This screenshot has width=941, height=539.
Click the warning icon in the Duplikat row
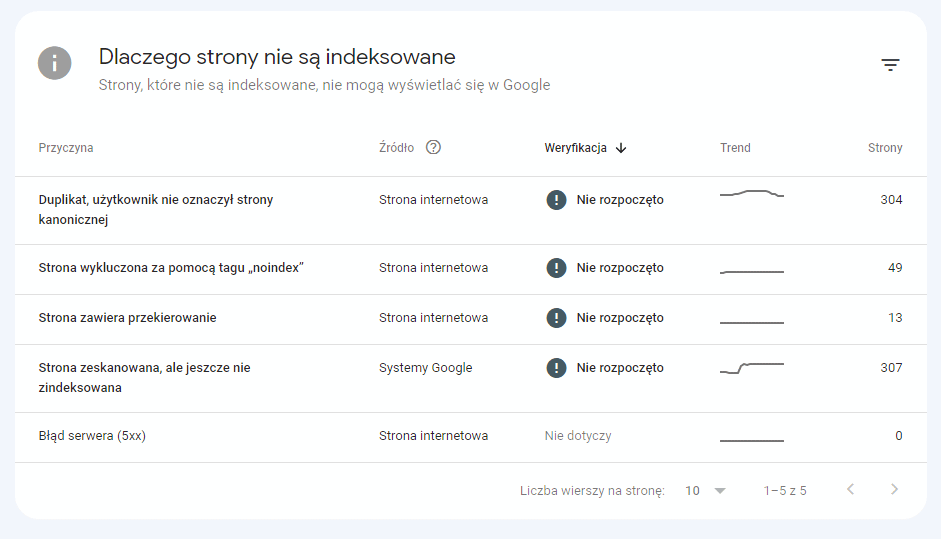(556, 199)
